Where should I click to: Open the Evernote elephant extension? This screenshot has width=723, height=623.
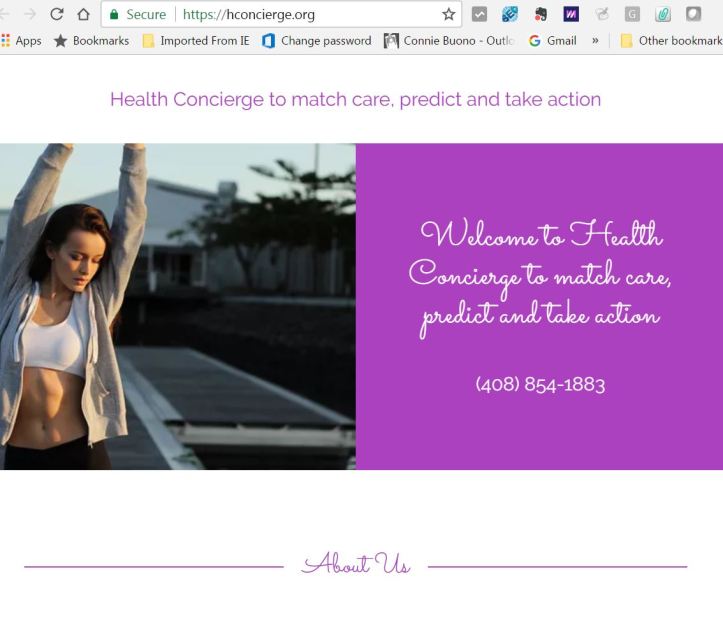(540, 14)
